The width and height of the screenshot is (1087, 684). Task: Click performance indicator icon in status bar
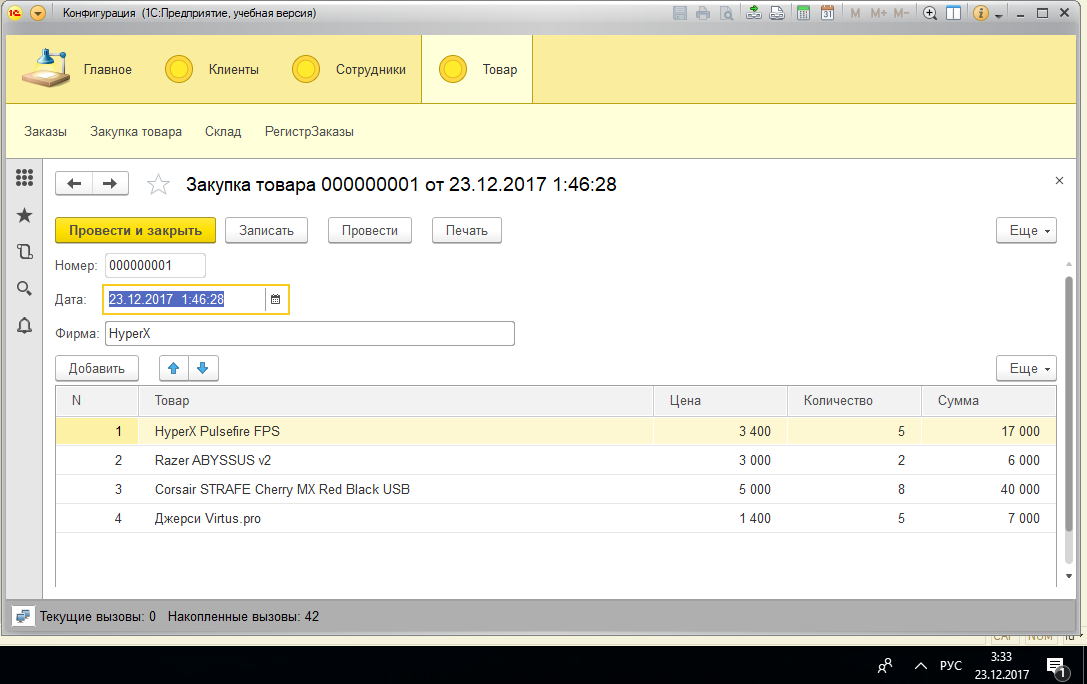click(x=23, y=616)
